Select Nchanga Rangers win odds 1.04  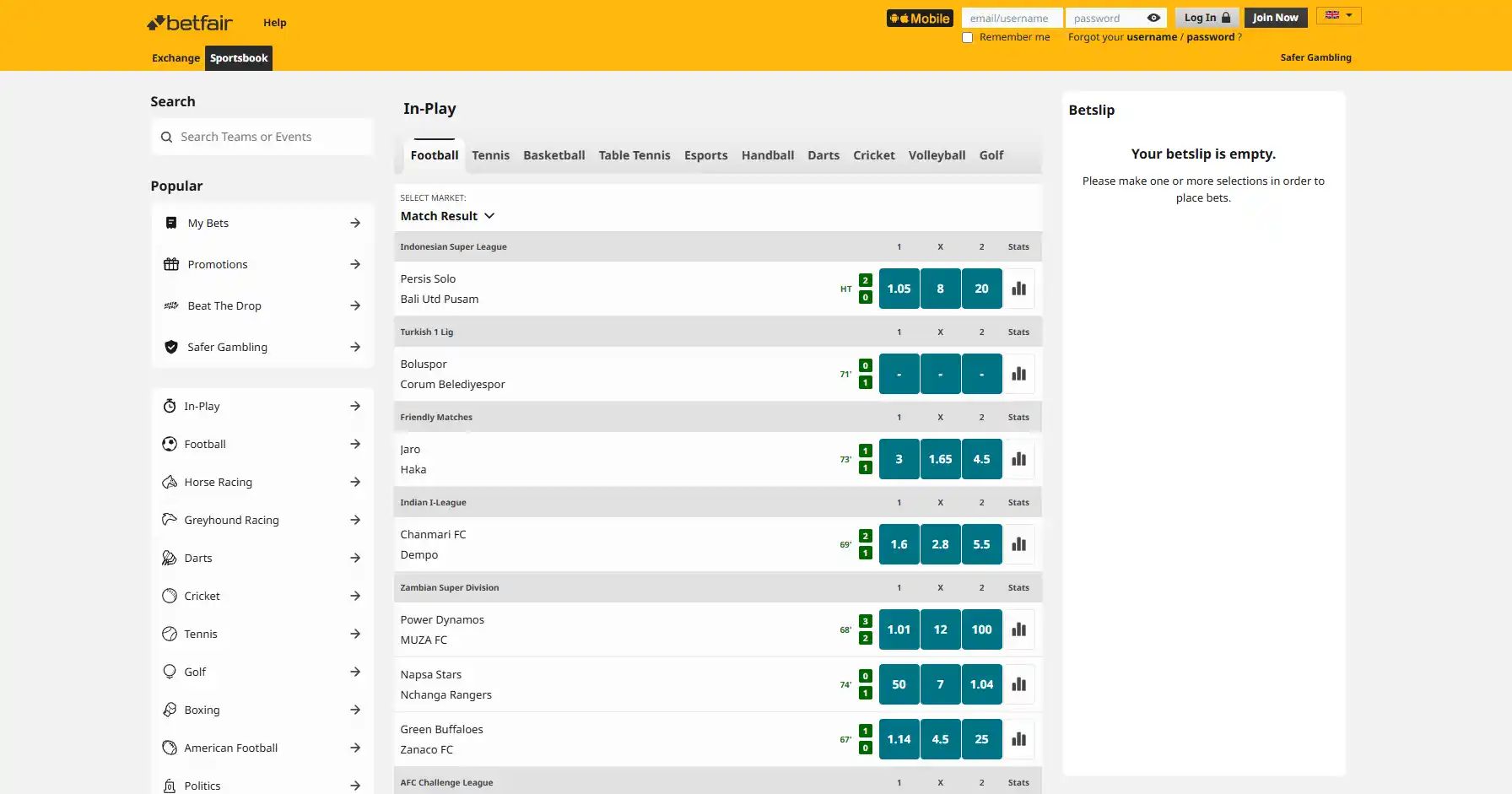click(981, 684)
